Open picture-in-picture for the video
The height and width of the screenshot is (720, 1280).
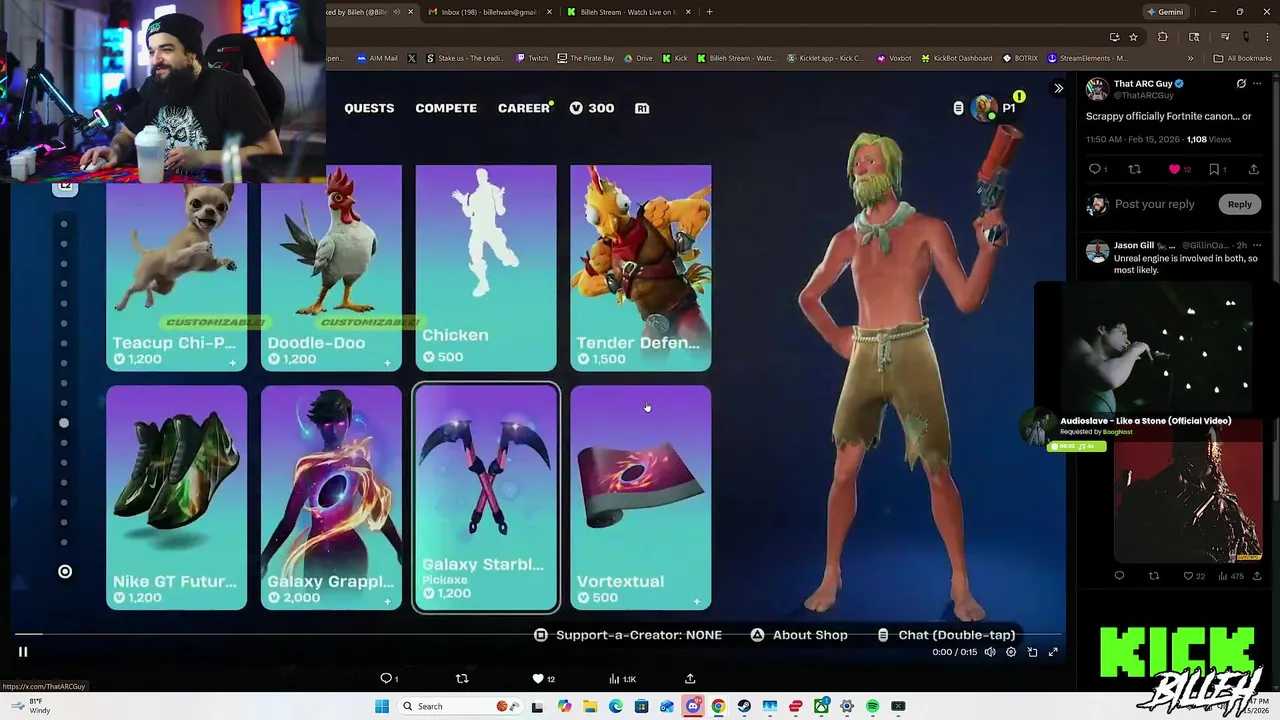[x=1032, y=652]
